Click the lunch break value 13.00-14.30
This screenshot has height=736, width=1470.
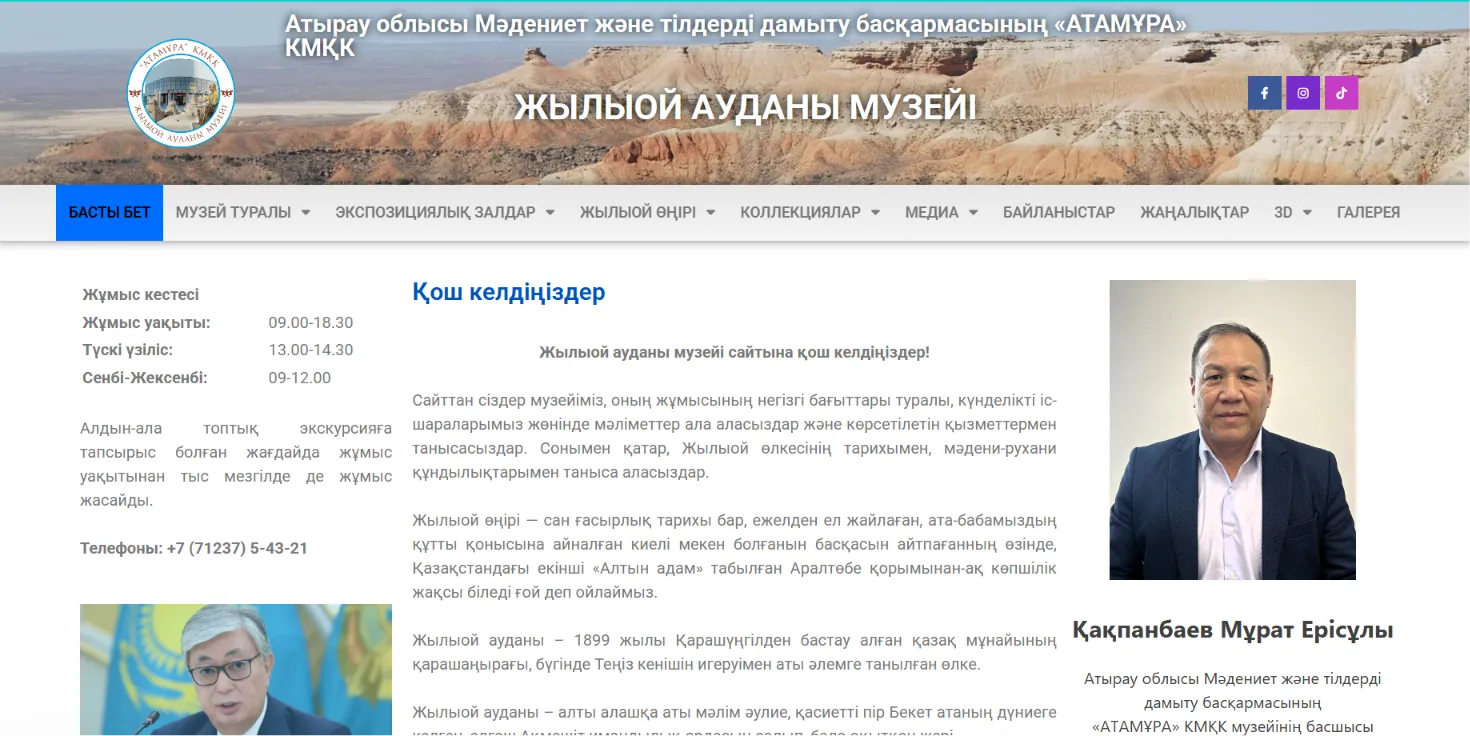click(310, 350)
